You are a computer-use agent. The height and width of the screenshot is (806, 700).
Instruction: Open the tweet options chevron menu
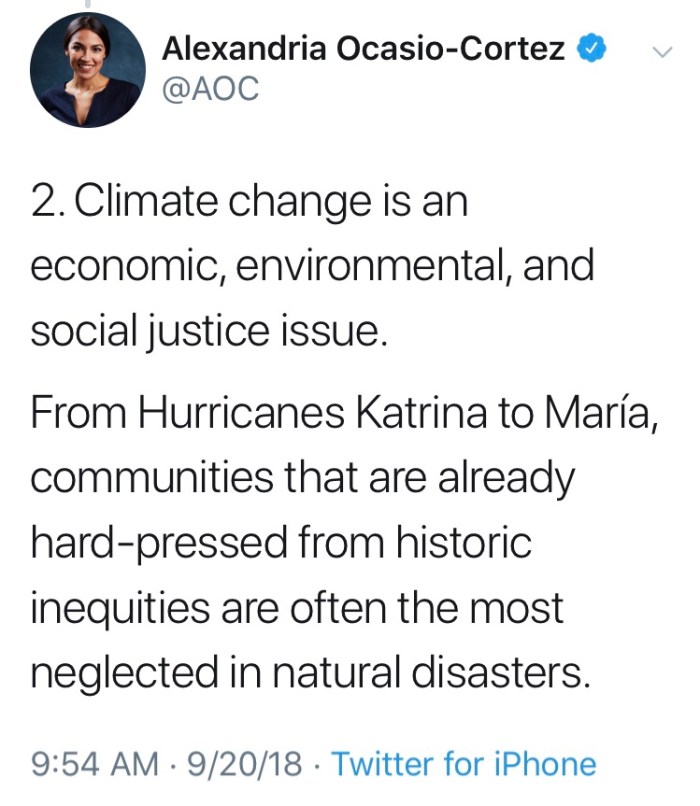tap(660, 50)
